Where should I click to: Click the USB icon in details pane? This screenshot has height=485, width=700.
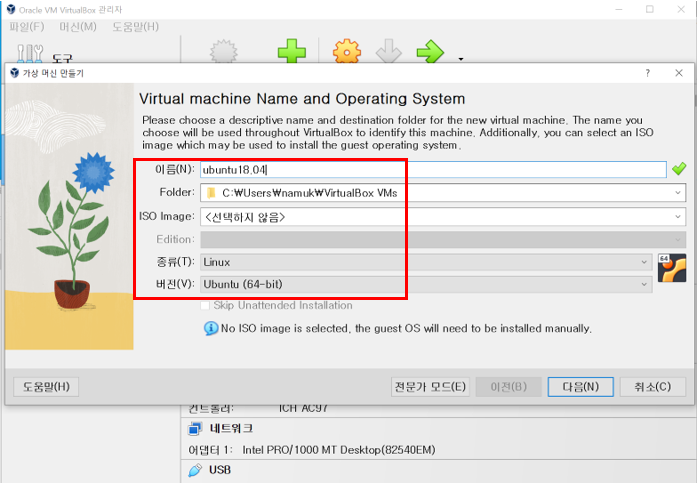(195, 470)
